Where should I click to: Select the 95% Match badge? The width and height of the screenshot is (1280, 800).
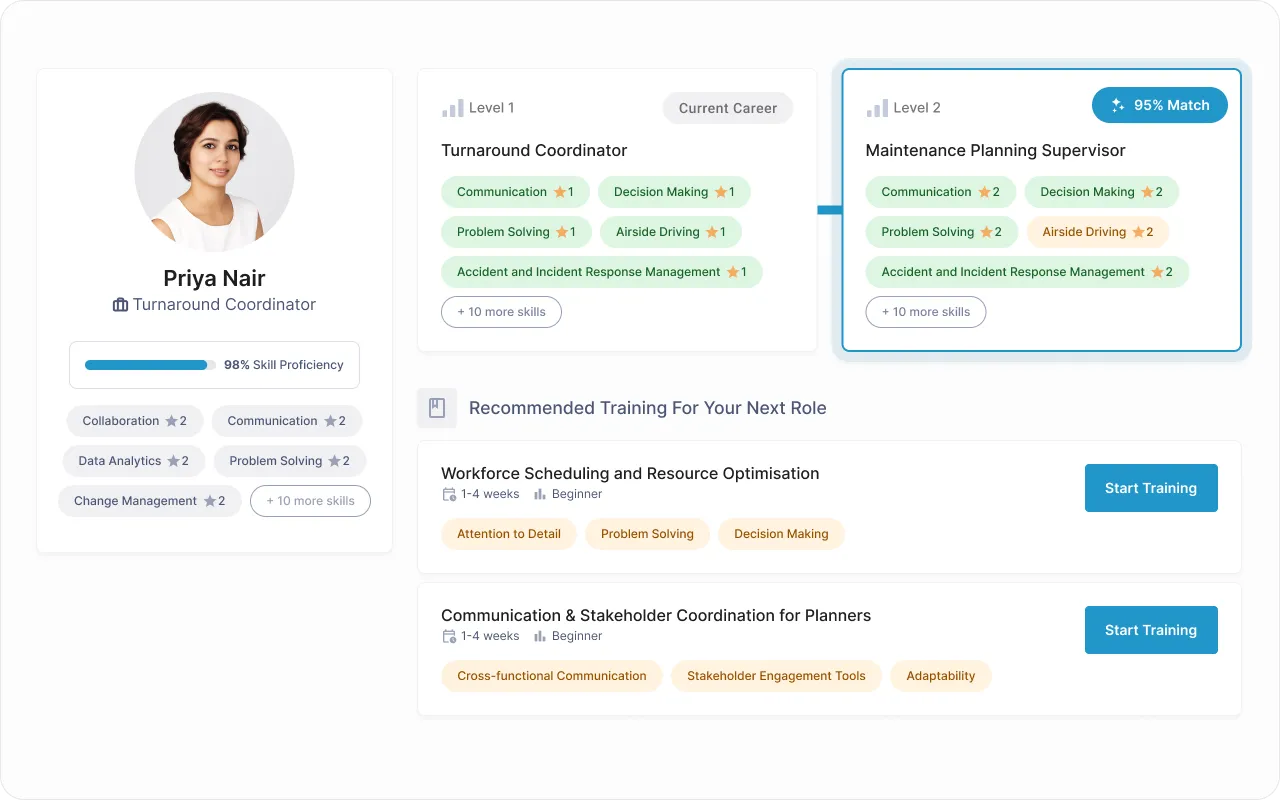1159,106
